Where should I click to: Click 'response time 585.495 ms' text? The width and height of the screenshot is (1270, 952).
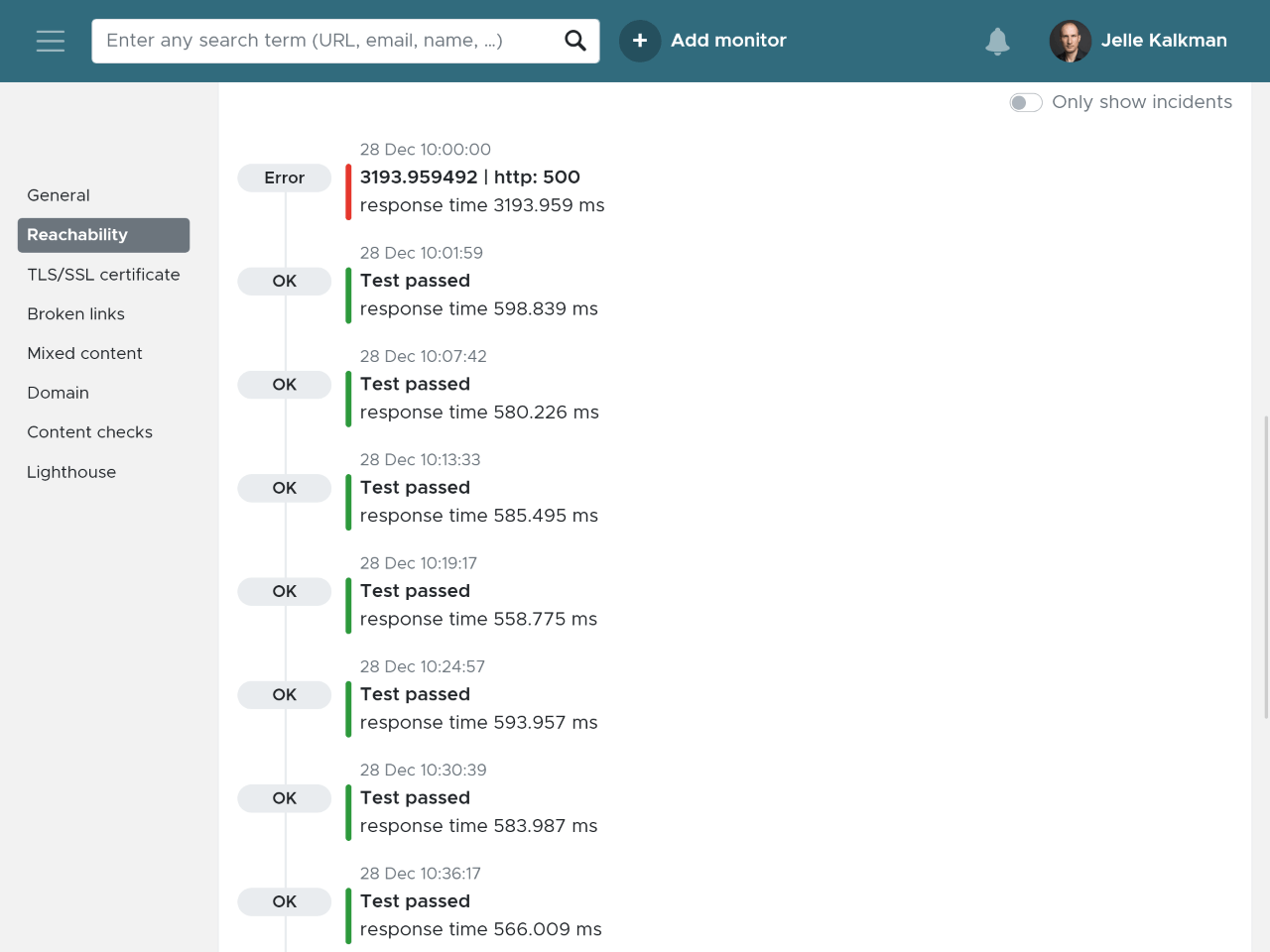pos(479,516)
